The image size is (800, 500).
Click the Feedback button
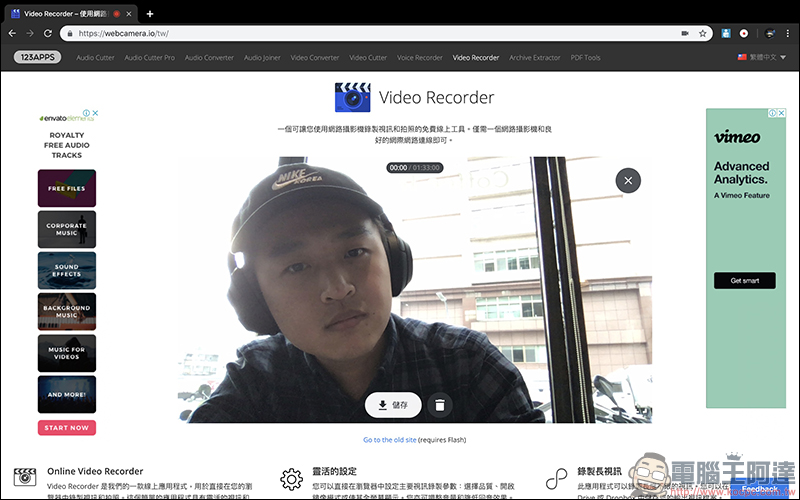point(760,489)
